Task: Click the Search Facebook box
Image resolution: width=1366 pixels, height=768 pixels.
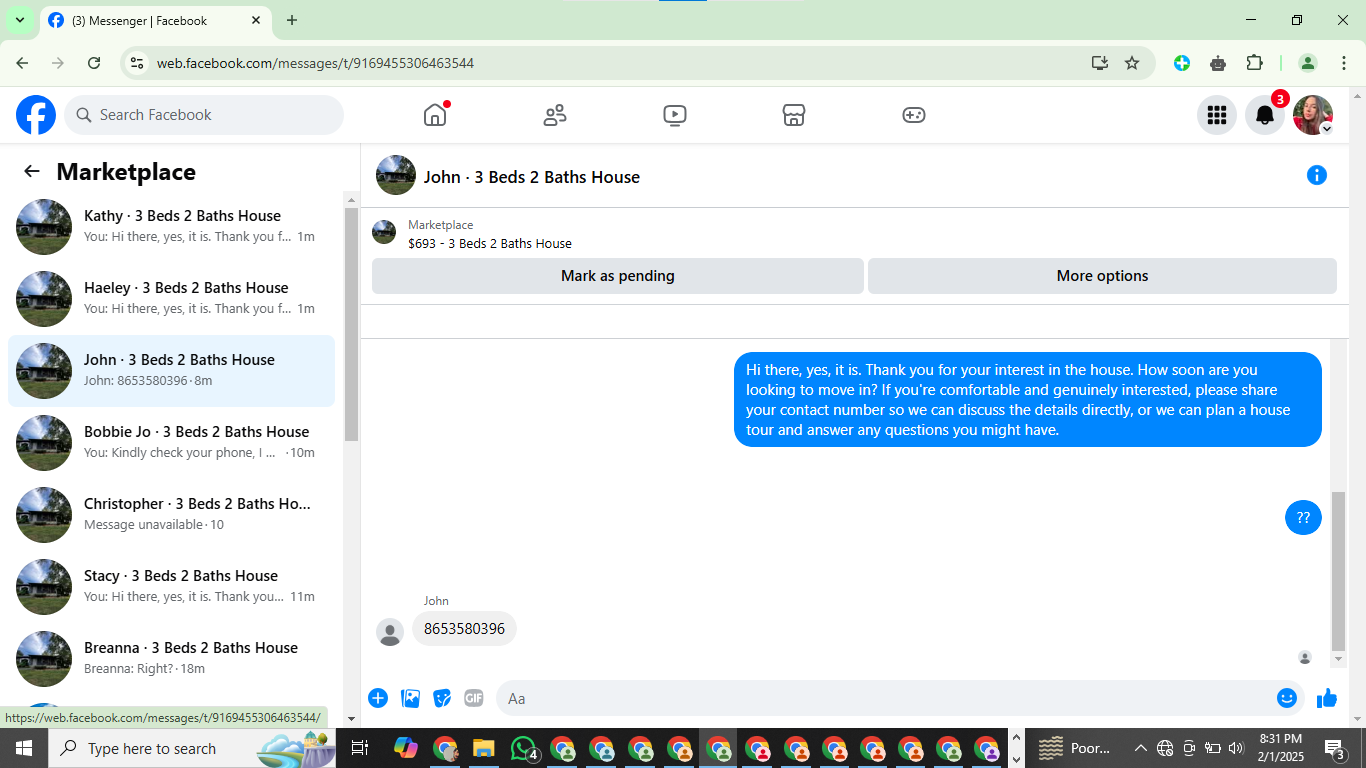Action: pyautogui.click(x=204, y=115)
